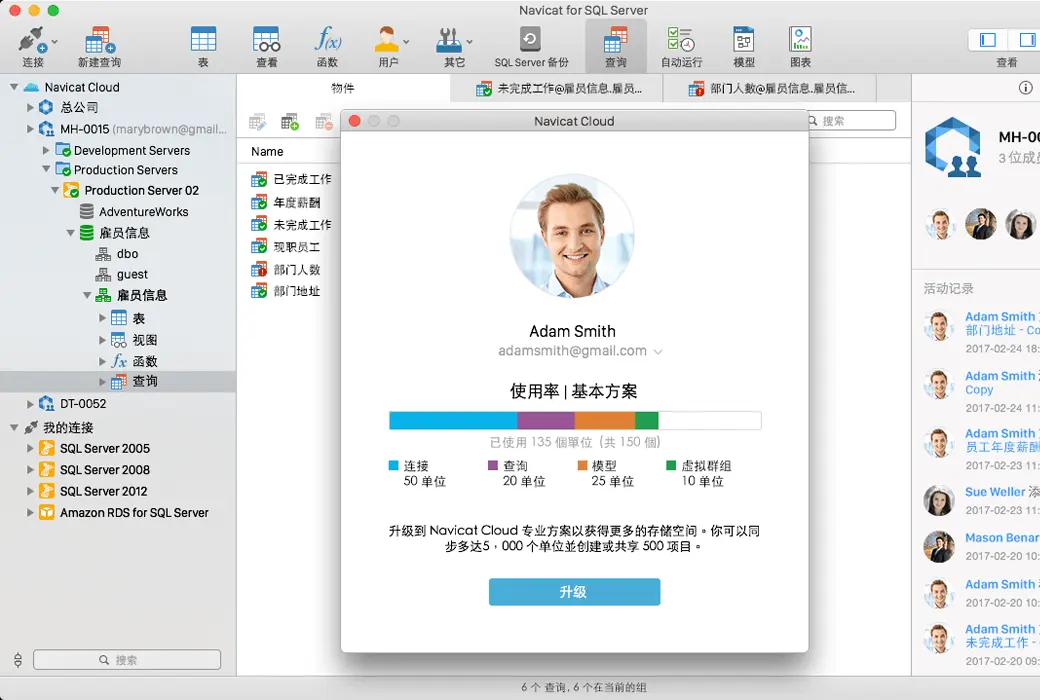This screenshot has height=700, width=1040.
Task: Select SQL Server 2012 connection
Action: [93, 492]
